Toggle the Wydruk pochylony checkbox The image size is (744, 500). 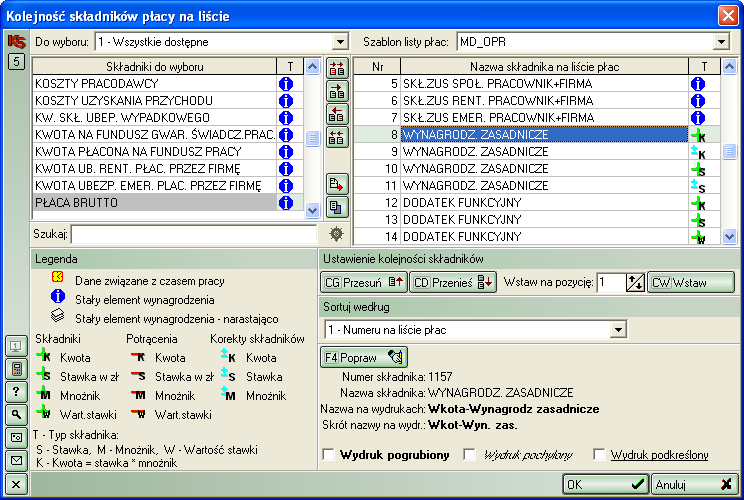(470, 455)
